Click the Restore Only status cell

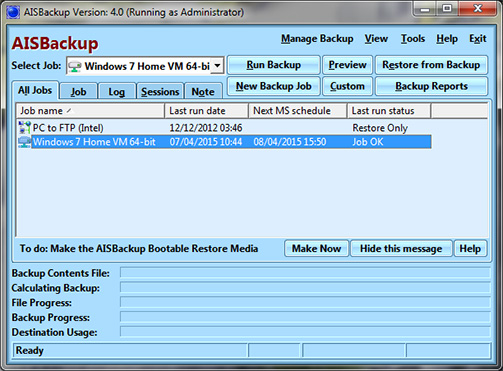coord(380,128)
